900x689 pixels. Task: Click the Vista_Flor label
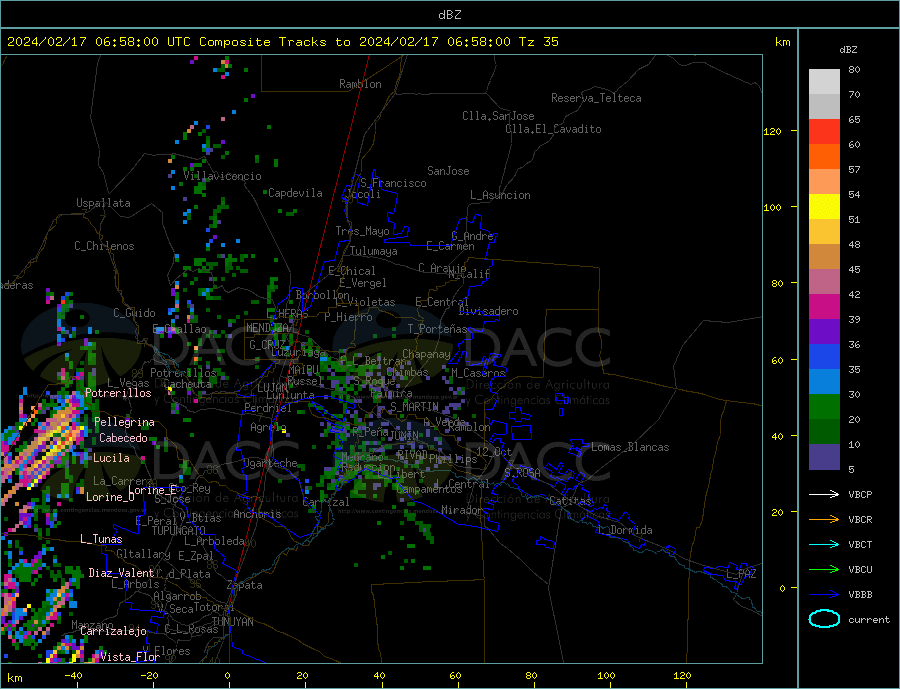pyautogui.click(x=130, y=657)
